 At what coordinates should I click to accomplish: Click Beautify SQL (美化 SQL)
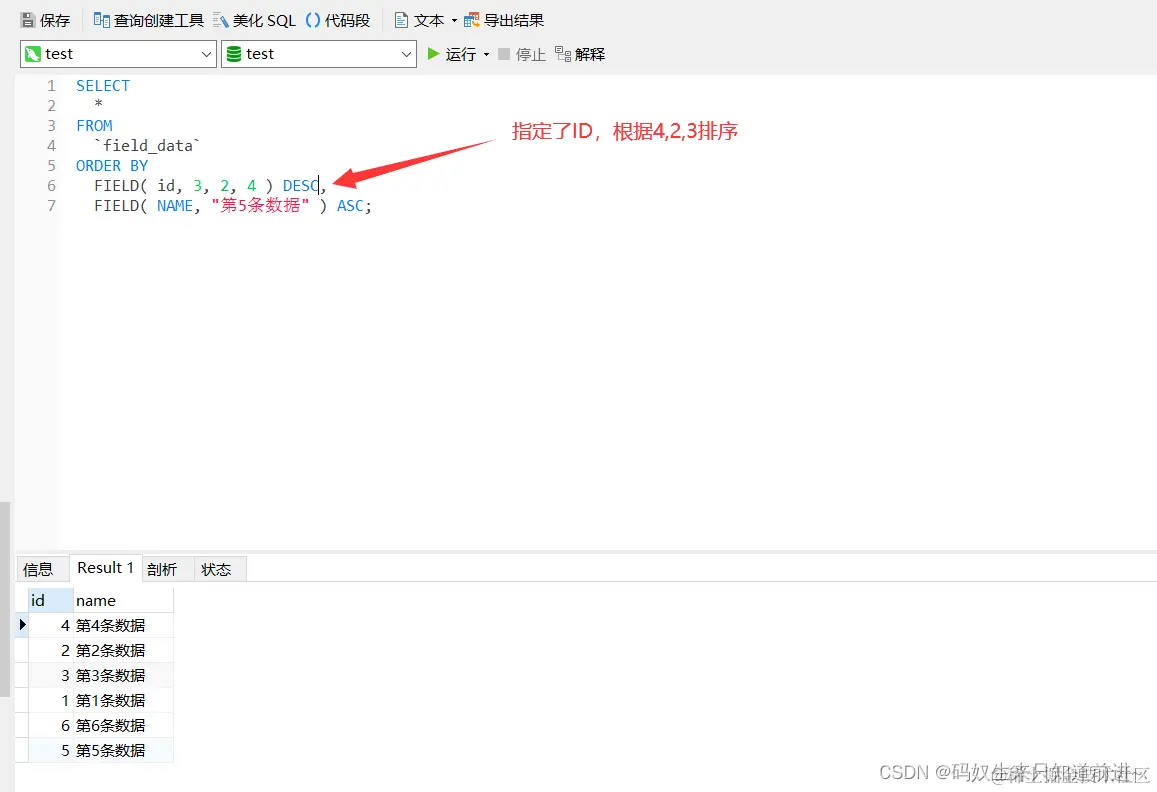tap(255, 20)
